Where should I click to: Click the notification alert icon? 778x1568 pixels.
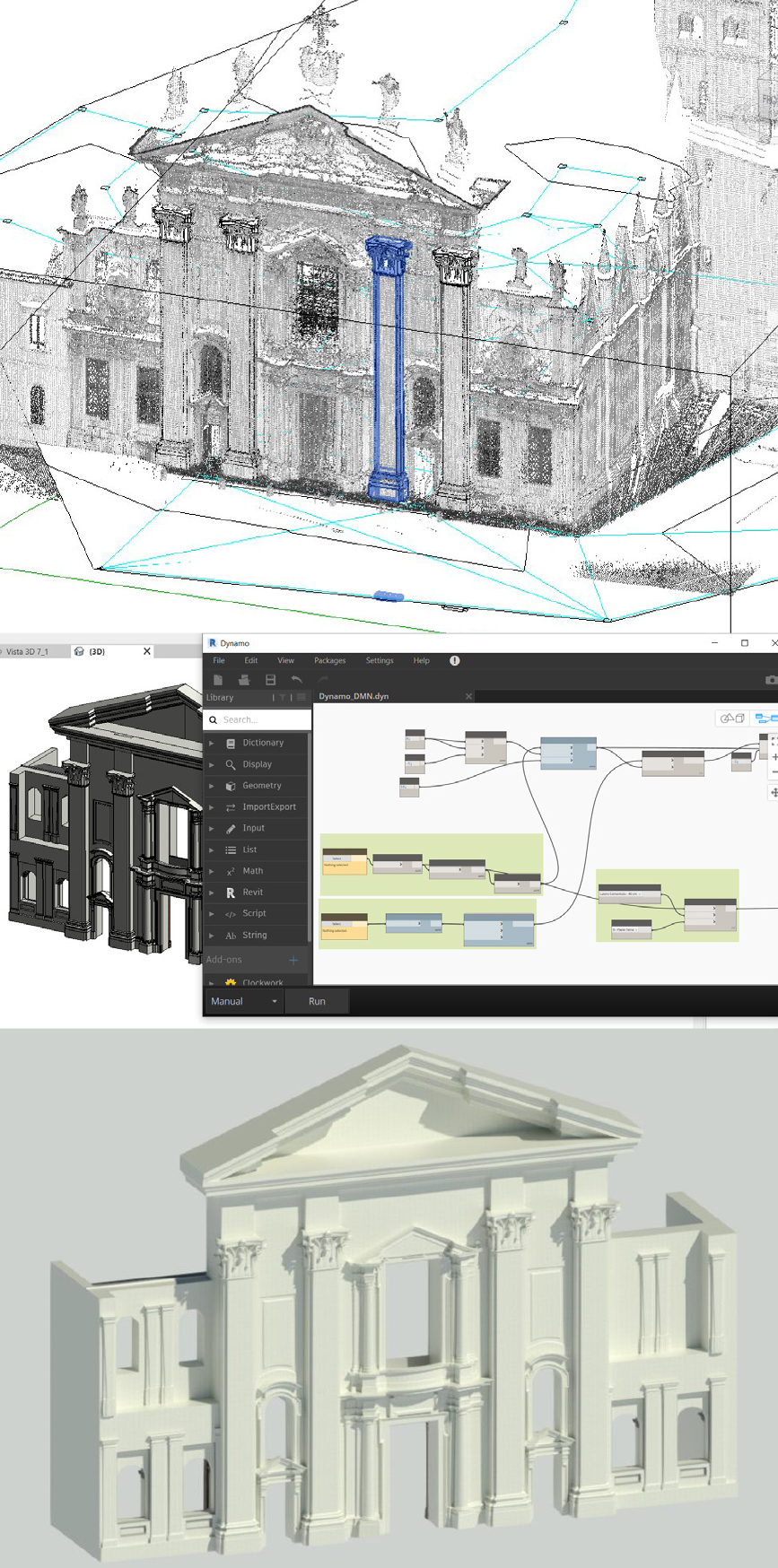pyautogui.click(x=455, y=660)
